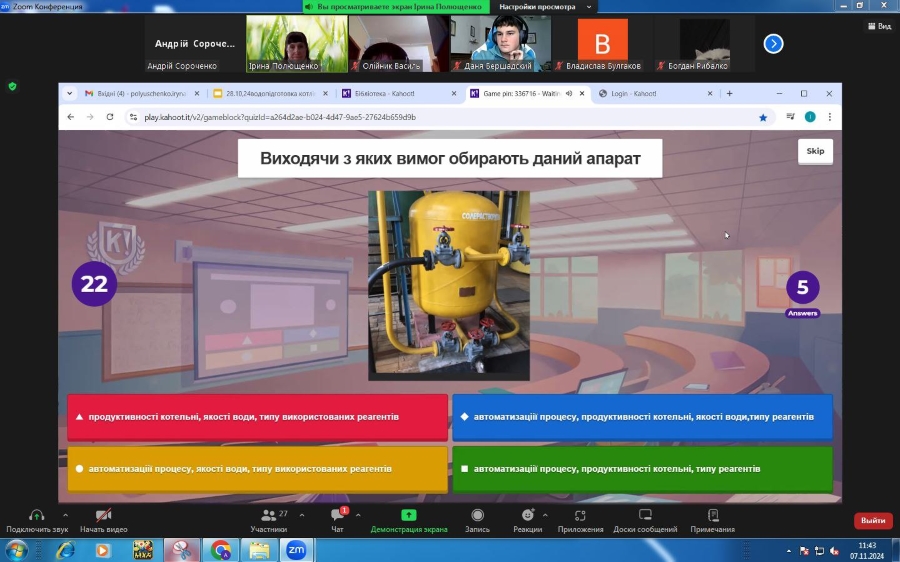The height and width of the screenshot is (562, 900).
Task: Open the Whiteboards icon
Action: click(x=645, y=515)
